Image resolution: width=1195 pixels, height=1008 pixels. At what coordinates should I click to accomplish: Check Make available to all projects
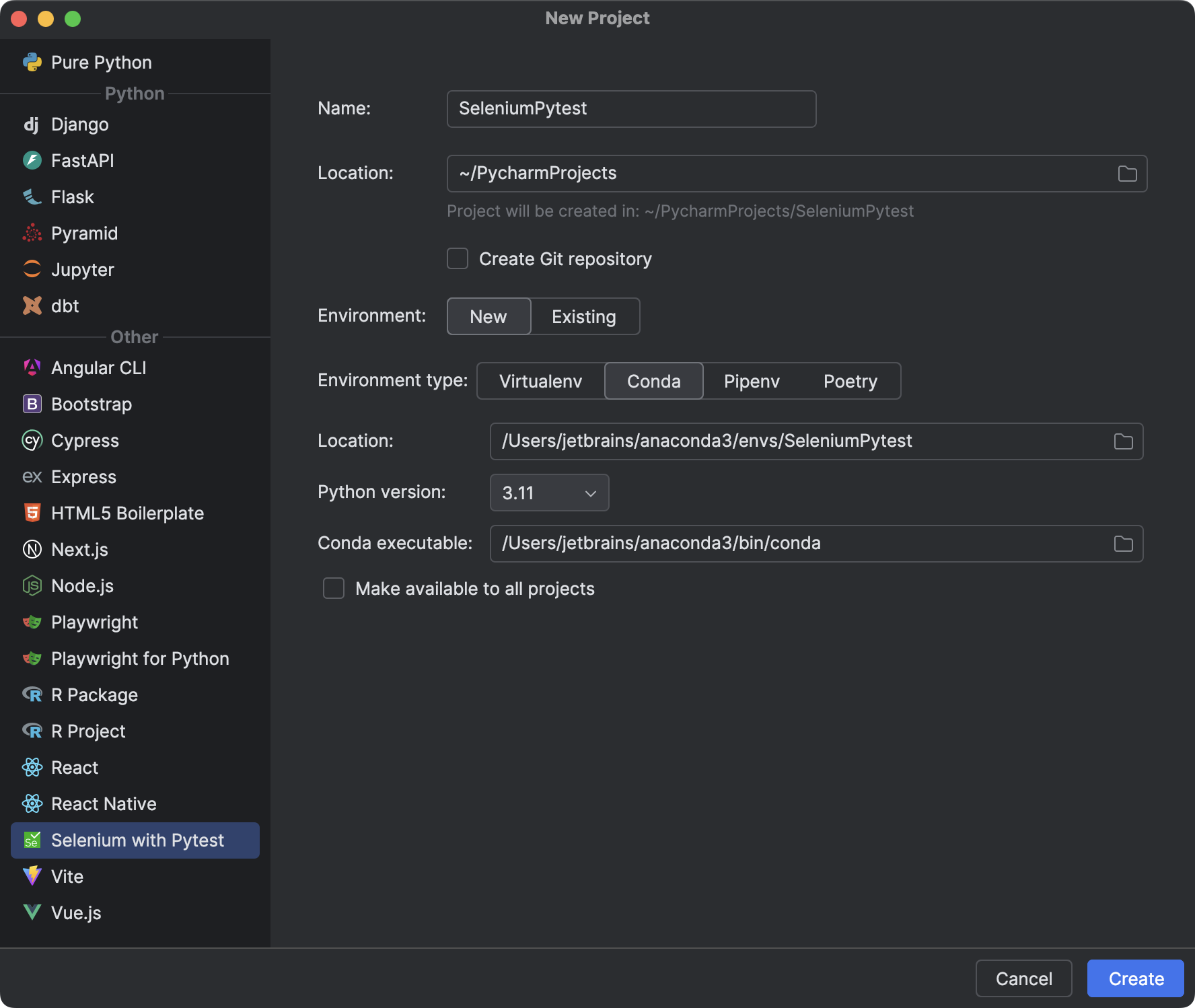(333, 588)
